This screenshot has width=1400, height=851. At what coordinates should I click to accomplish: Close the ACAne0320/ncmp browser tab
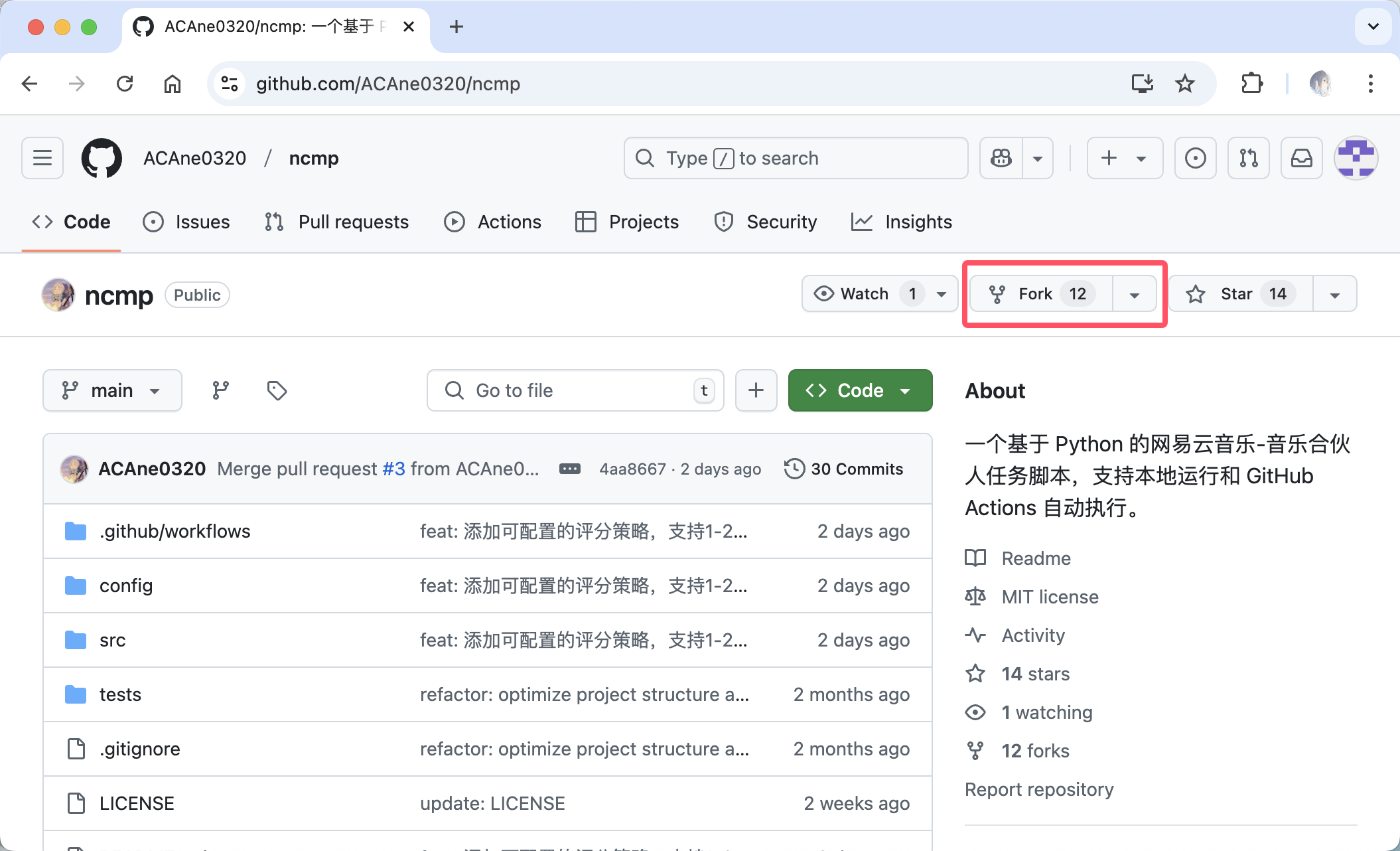[x=409, y=27]
